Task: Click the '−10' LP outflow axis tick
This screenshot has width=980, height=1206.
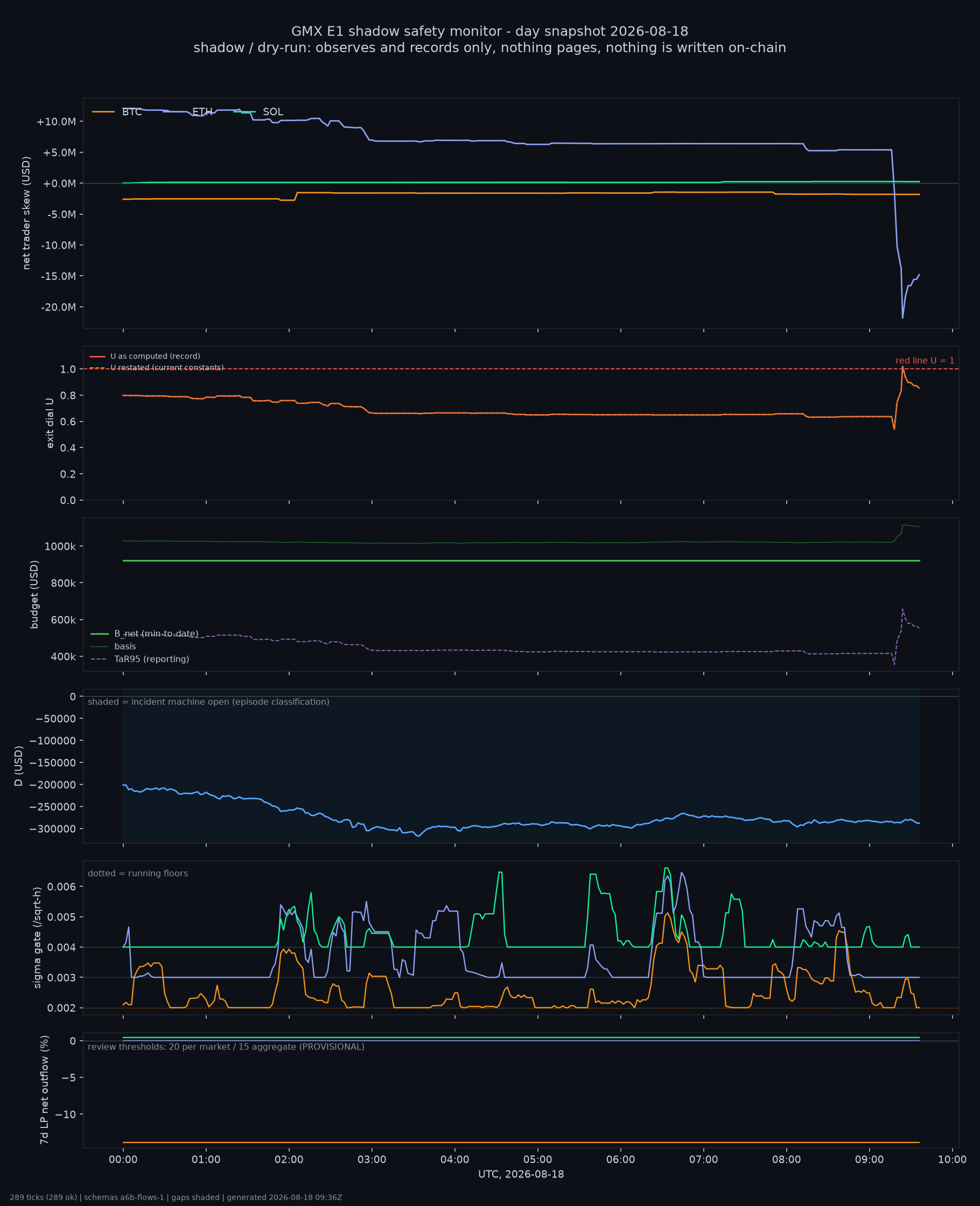Action: (66, 1114)
